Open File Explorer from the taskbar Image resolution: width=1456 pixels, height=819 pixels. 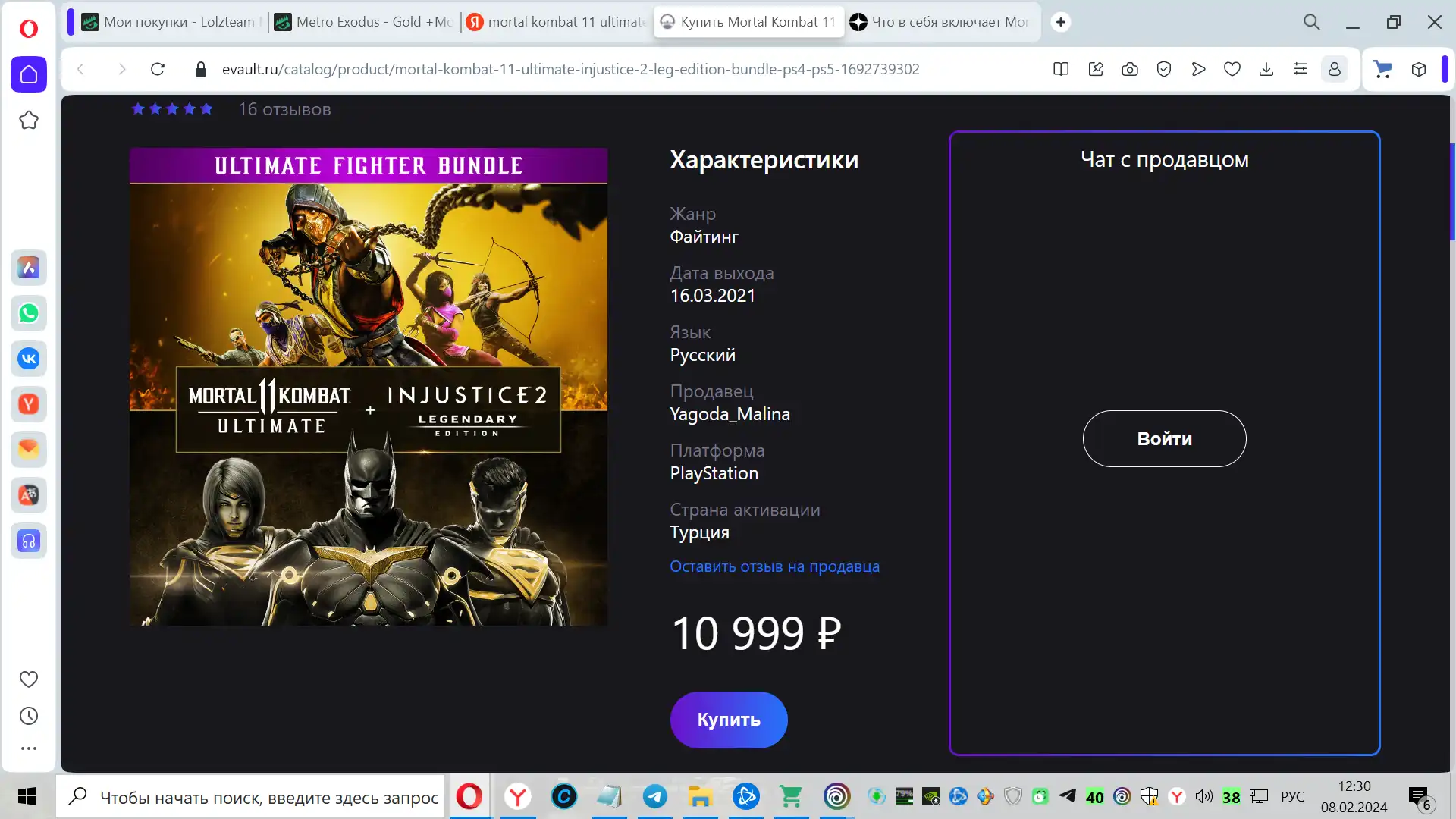pos(700,796)
